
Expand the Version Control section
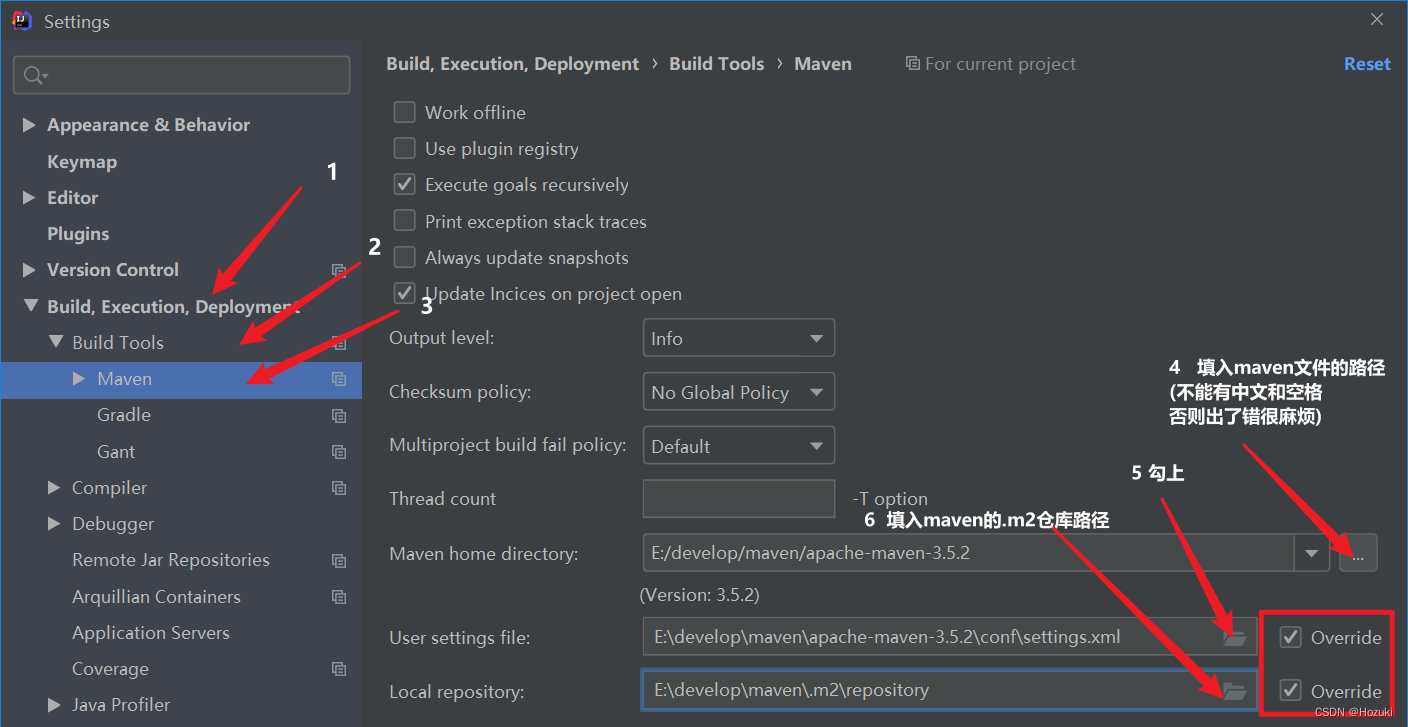click(x=29, y=270)
